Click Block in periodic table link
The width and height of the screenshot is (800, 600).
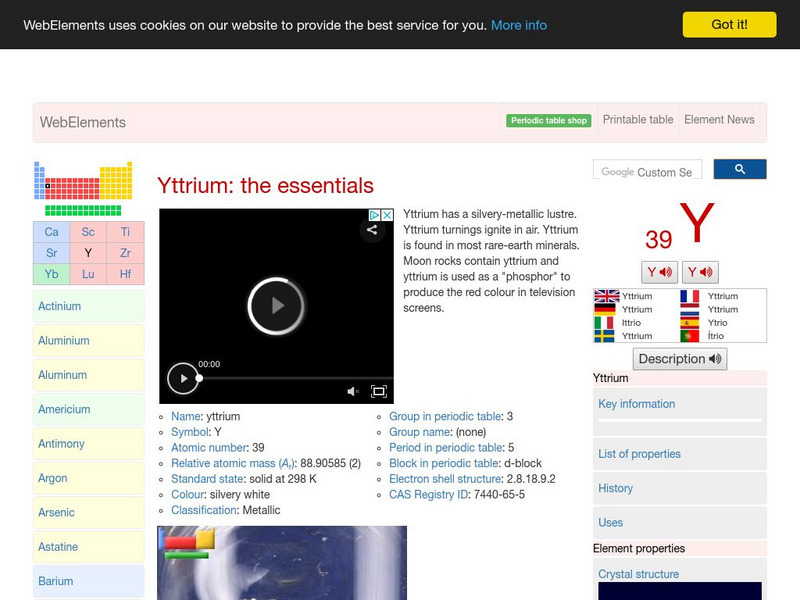click(x=443, y=463)
